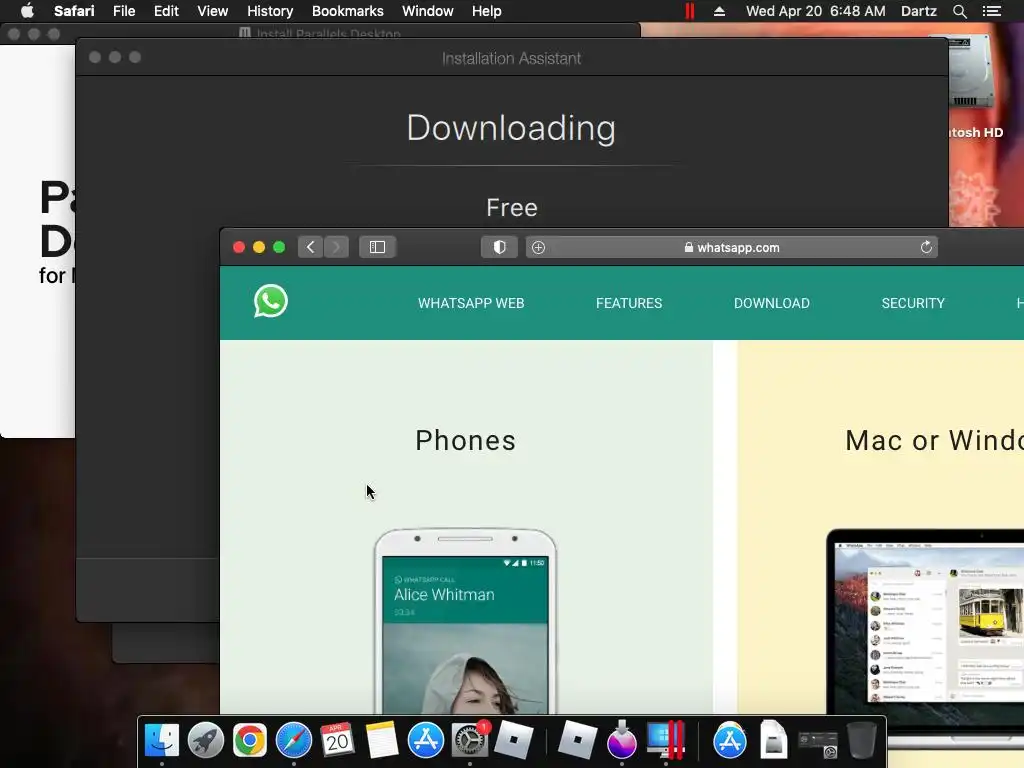
Task: Open the privacy report shield icon
Action: pos(500,248)
